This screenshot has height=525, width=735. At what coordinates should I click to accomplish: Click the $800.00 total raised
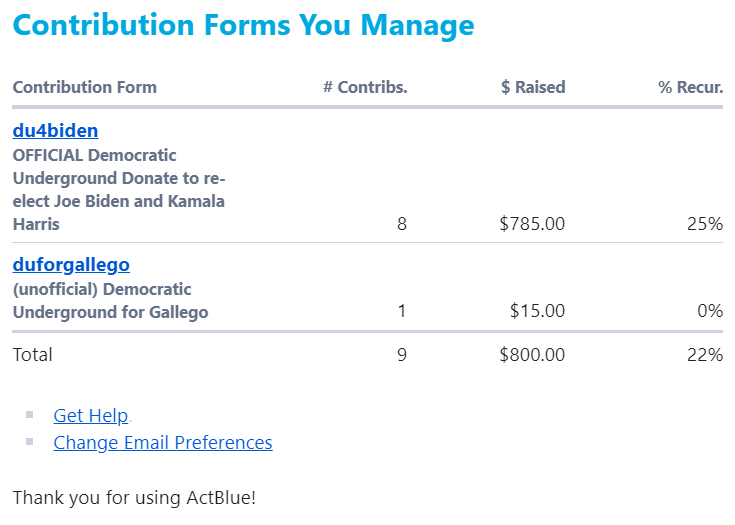[532, 354]
